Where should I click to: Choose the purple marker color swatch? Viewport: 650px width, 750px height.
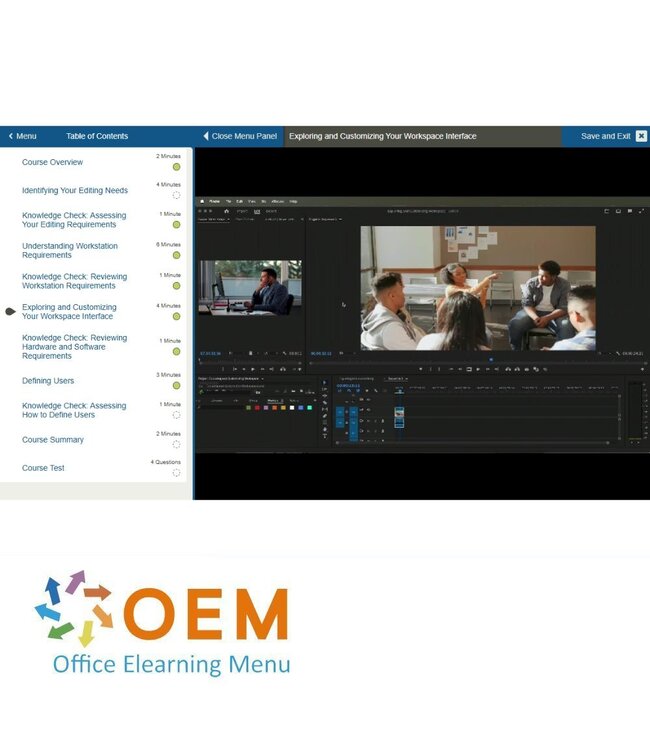[266, 408]
